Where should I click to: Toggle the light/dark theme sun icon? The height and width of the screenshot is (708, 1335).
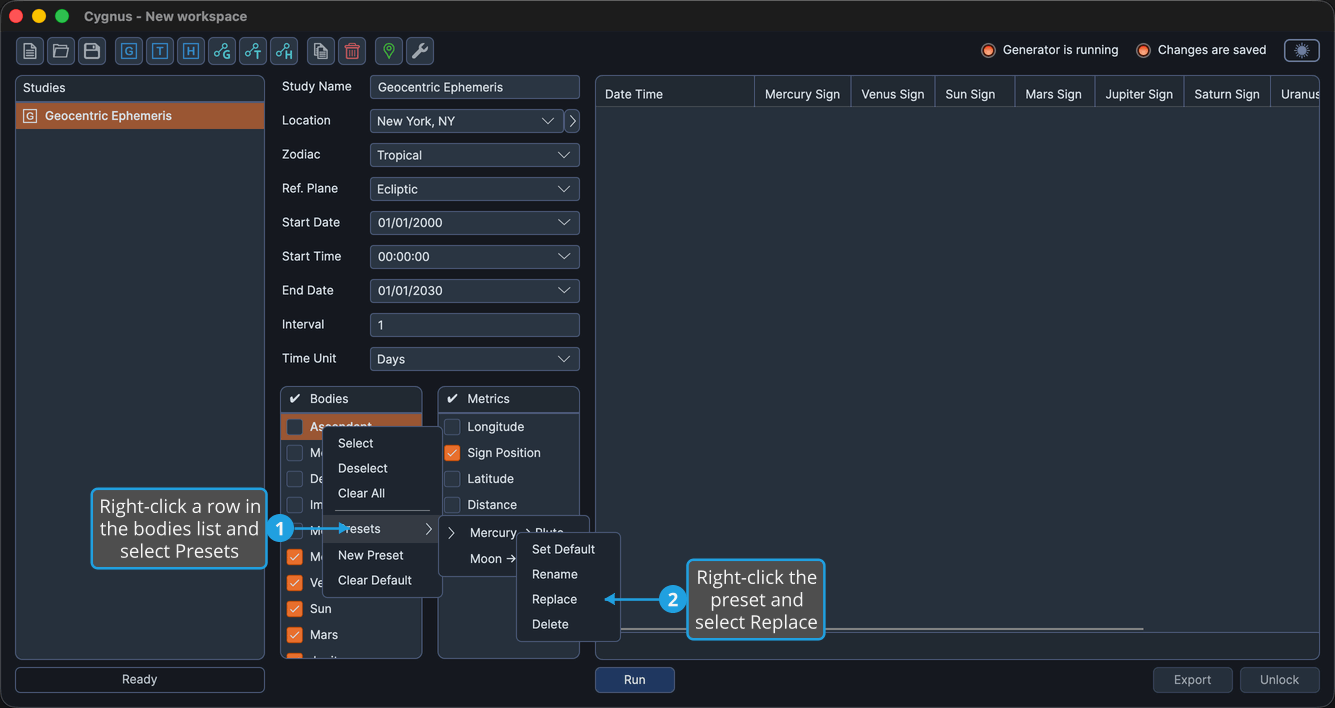1302,50
